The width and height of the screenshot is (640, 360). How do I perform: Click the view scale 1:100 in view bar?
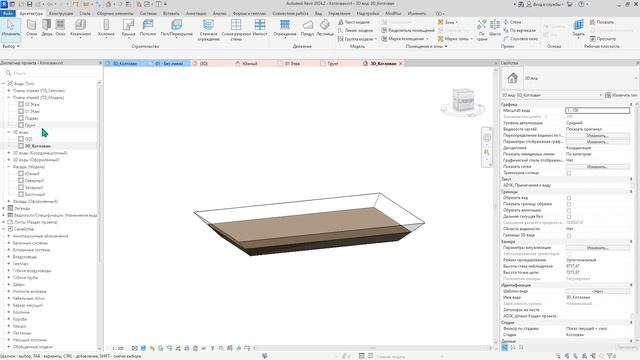pos(118,348)
